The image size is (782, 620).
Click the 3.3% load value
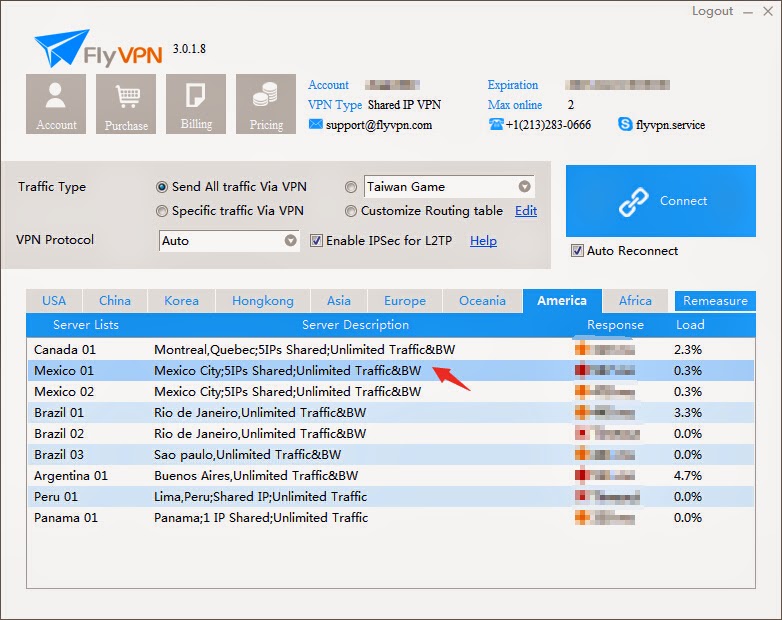[x=688, y=413]
